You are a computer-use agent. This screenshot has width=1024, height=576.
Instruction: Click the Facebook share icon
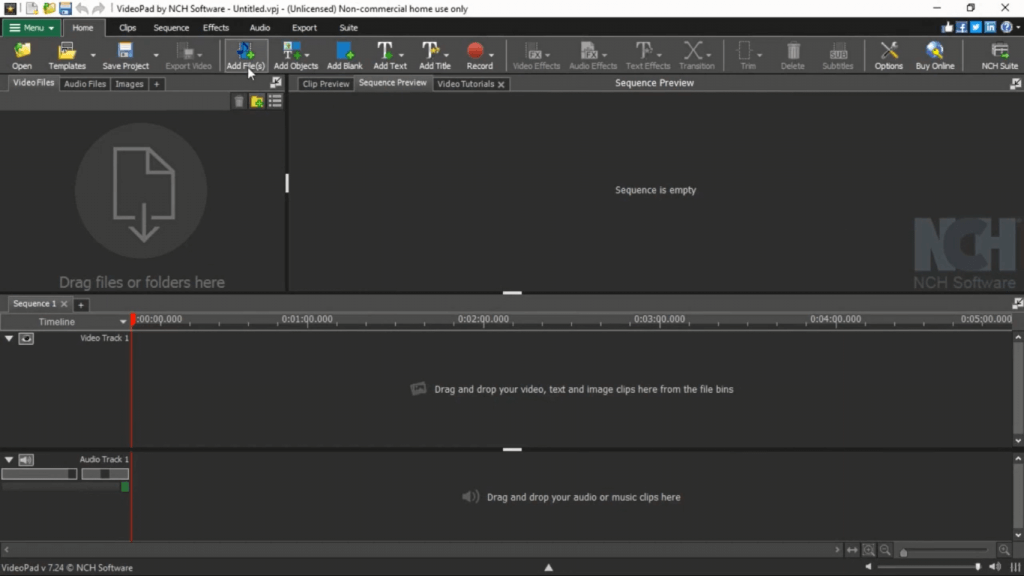pos(961,27)
